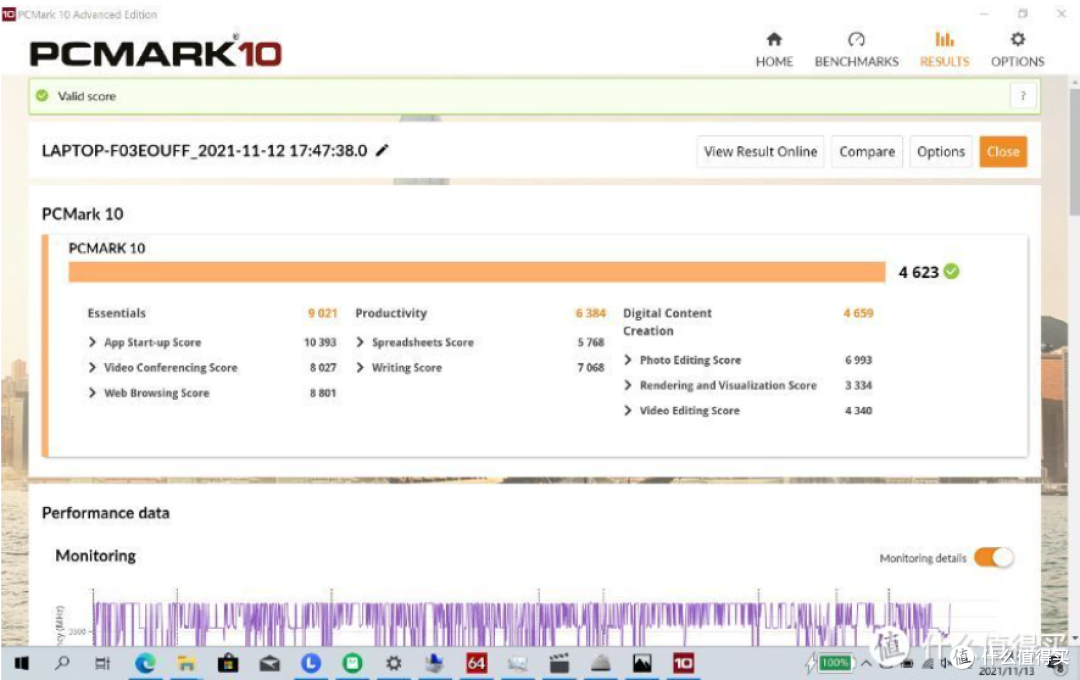Click the Valid score green check icon

click(42, 96)
